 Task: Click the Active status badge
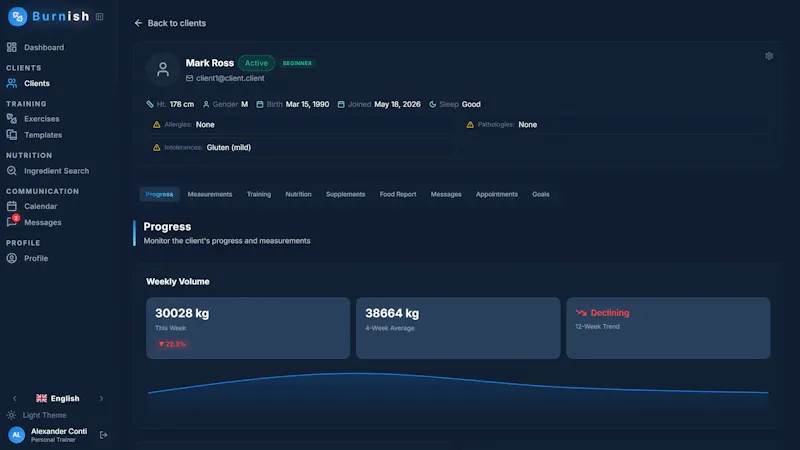pos(256,63)
